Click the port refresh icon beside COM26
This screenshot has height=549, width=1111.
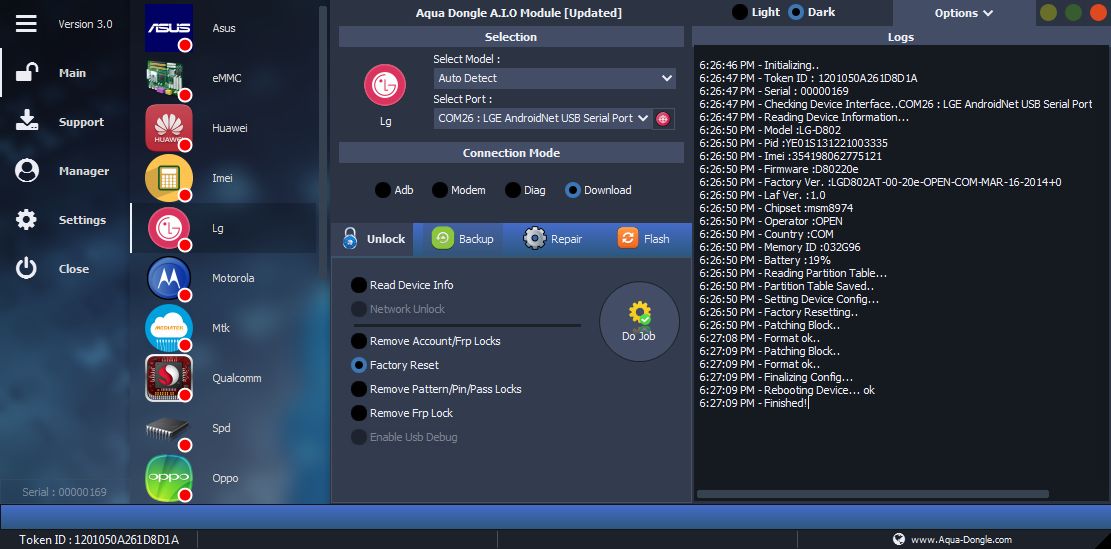click(x=664, y=118)
